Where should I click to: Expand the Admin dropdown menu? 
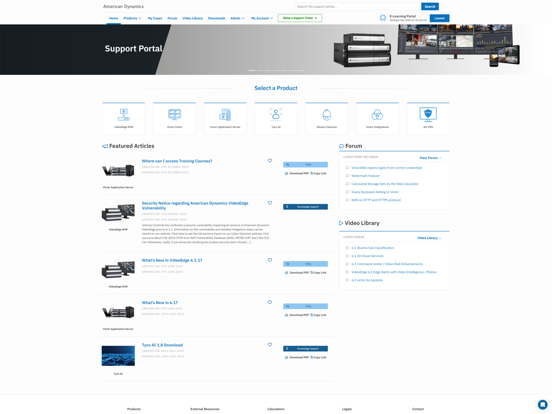click(x=238, y=18)
